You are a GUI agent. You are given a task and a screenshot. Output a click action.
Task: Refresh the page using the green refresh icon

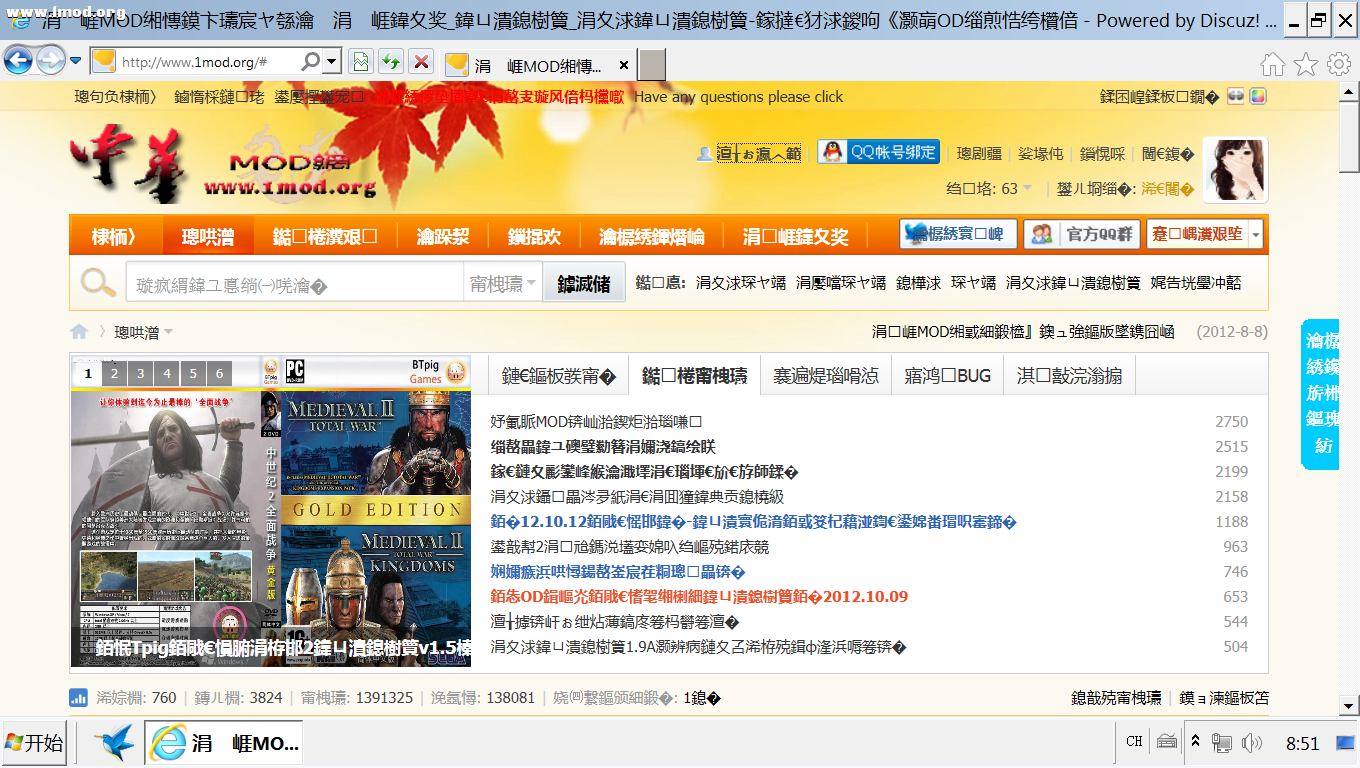pyautogui.click(x=389, y=63)
